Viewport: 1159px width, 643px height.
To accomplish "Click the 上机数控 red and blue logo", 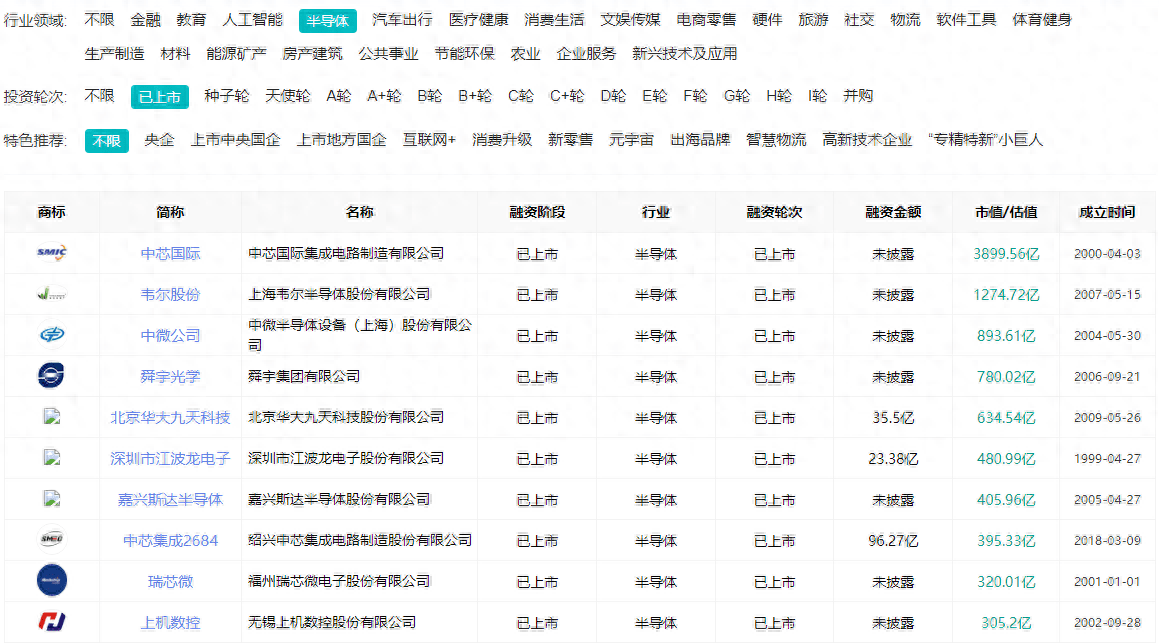I will pyautogui.click(x=52, y=622).
